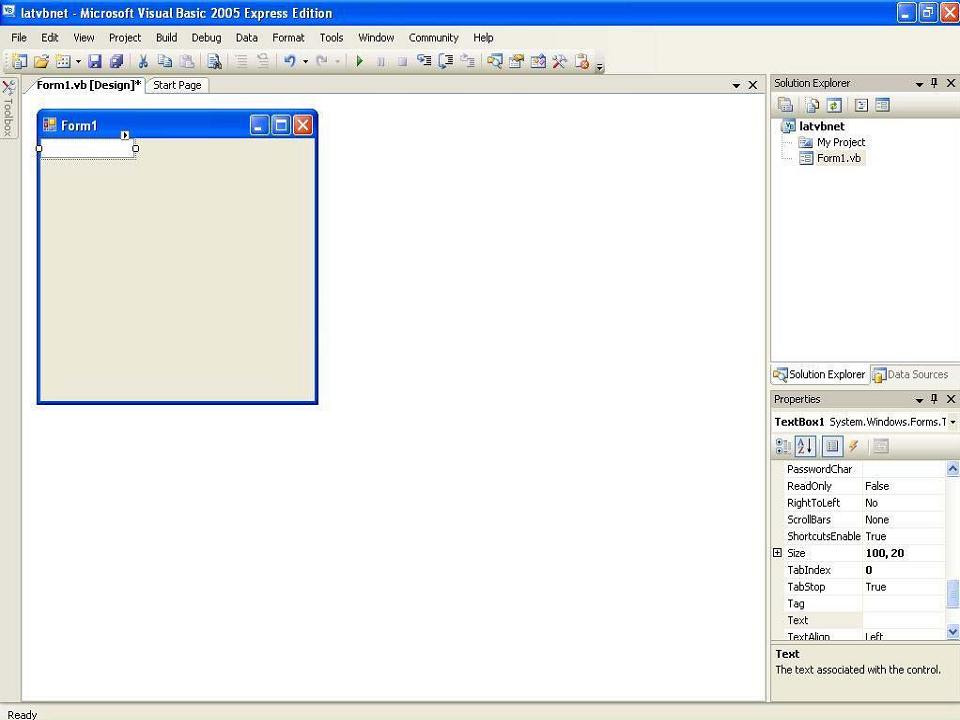Open the File menu
Viewport: 960px width, 720px height.
click(x=19, y=37)
